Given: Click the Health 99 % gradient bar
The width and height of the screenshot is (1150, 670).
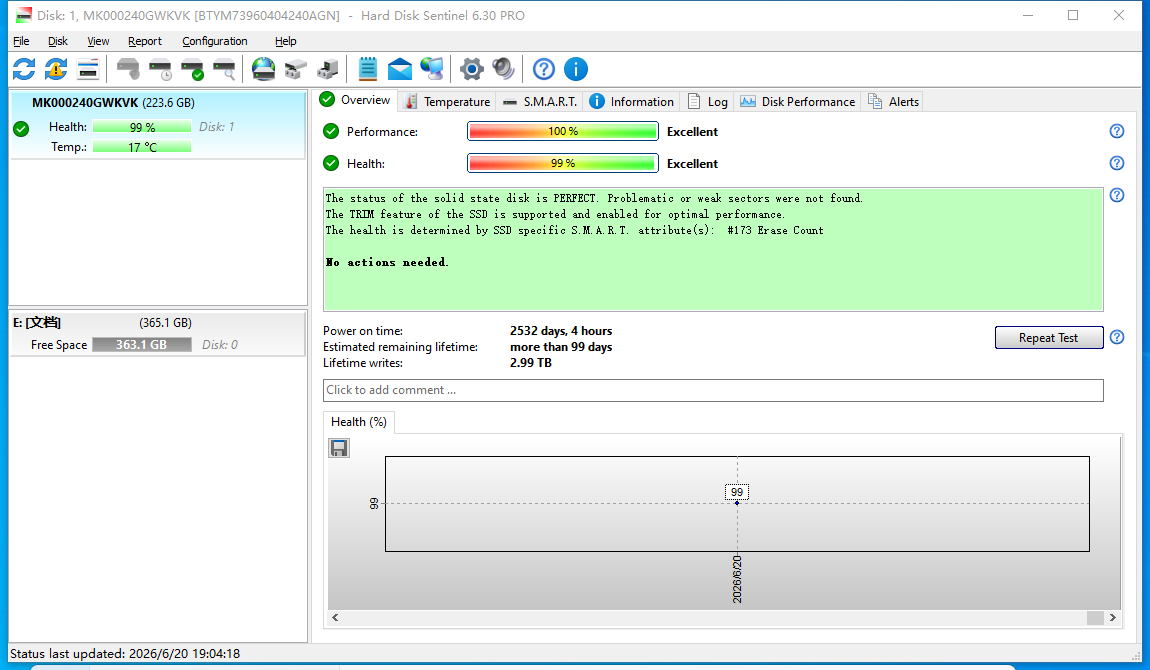Looking at the screenshot, I should pyautogui.click(x=563, y=163).
